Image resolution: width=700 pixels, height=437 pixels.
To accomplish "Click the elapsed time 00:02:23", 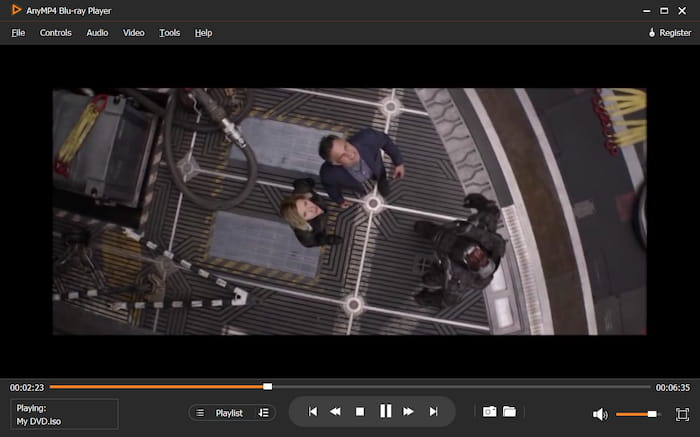I will (x=27, y=387).
